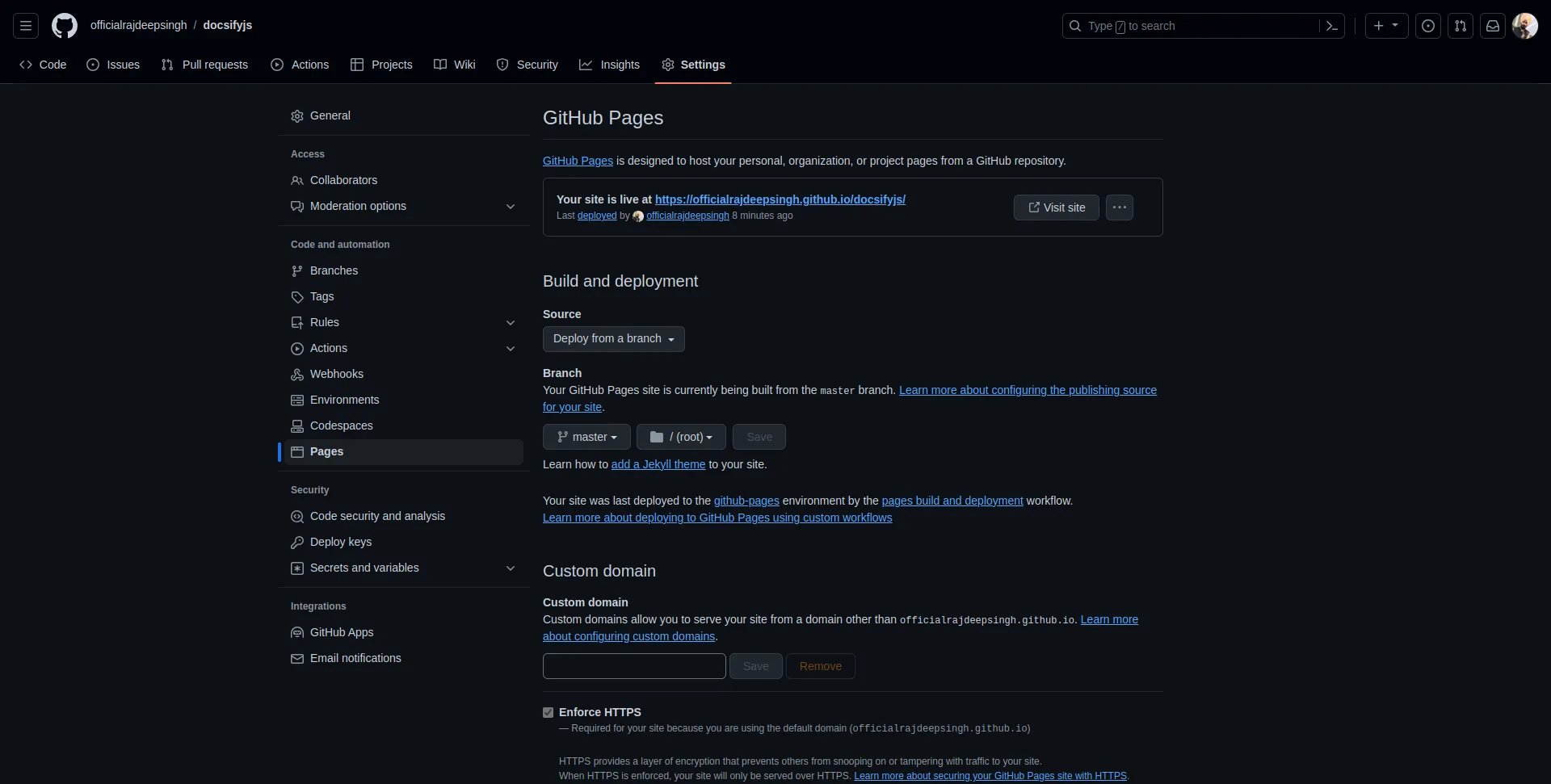This screenshot has height=784, width=1551.
Task: Go to the Actions repository tab
Action: [300, 65]
